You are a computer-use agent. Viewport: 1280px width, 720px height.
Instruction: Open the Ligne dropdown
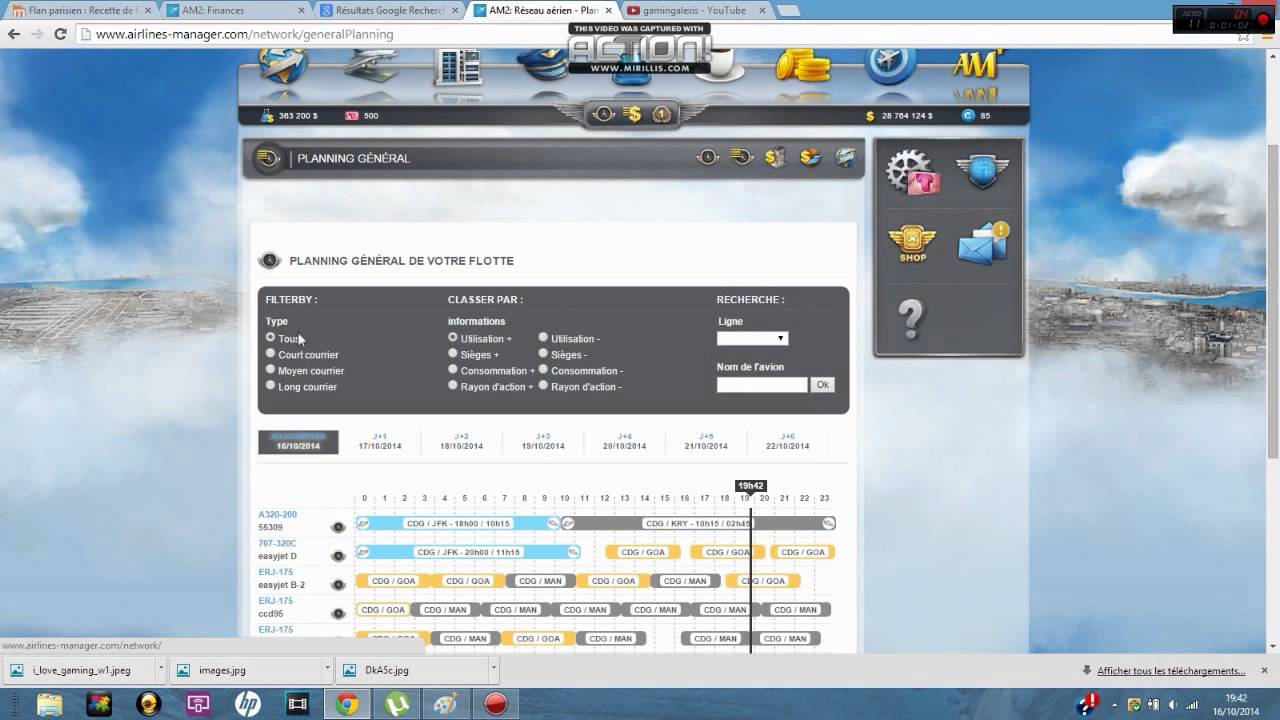click(752, 338)
